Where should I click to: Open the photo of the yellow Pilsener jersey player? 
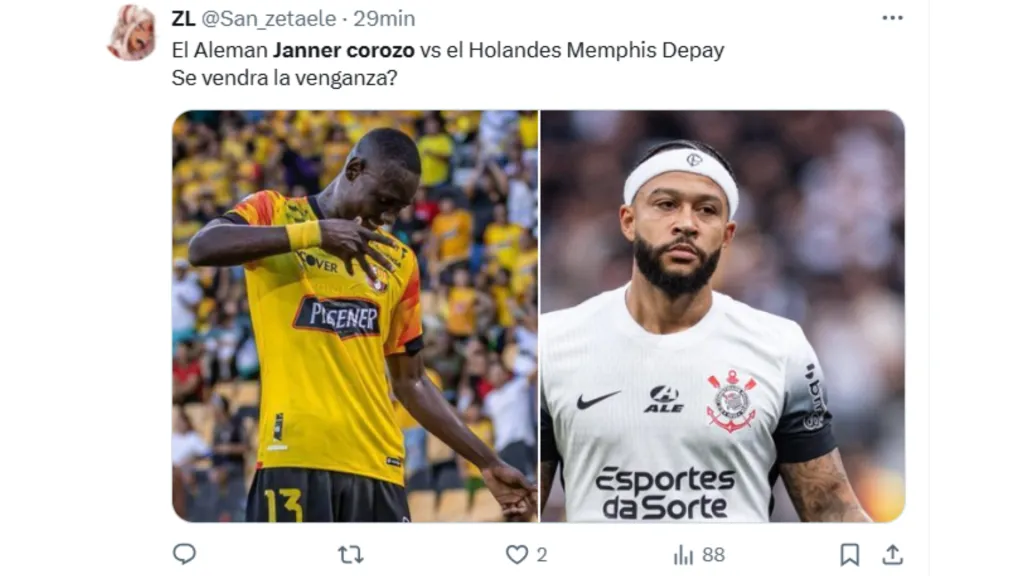355,316
